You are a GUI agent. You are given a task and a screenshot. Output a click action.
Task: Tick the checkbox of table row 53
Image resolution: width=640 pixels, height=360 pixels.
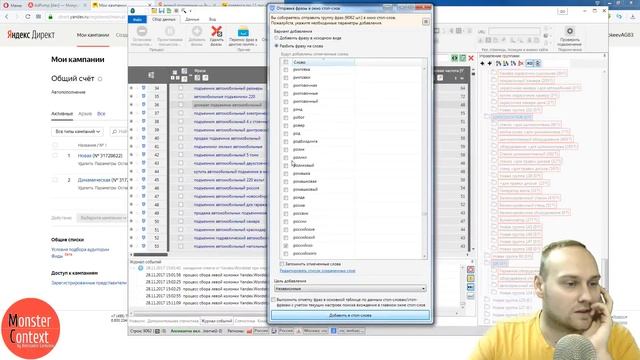(180, 246)
